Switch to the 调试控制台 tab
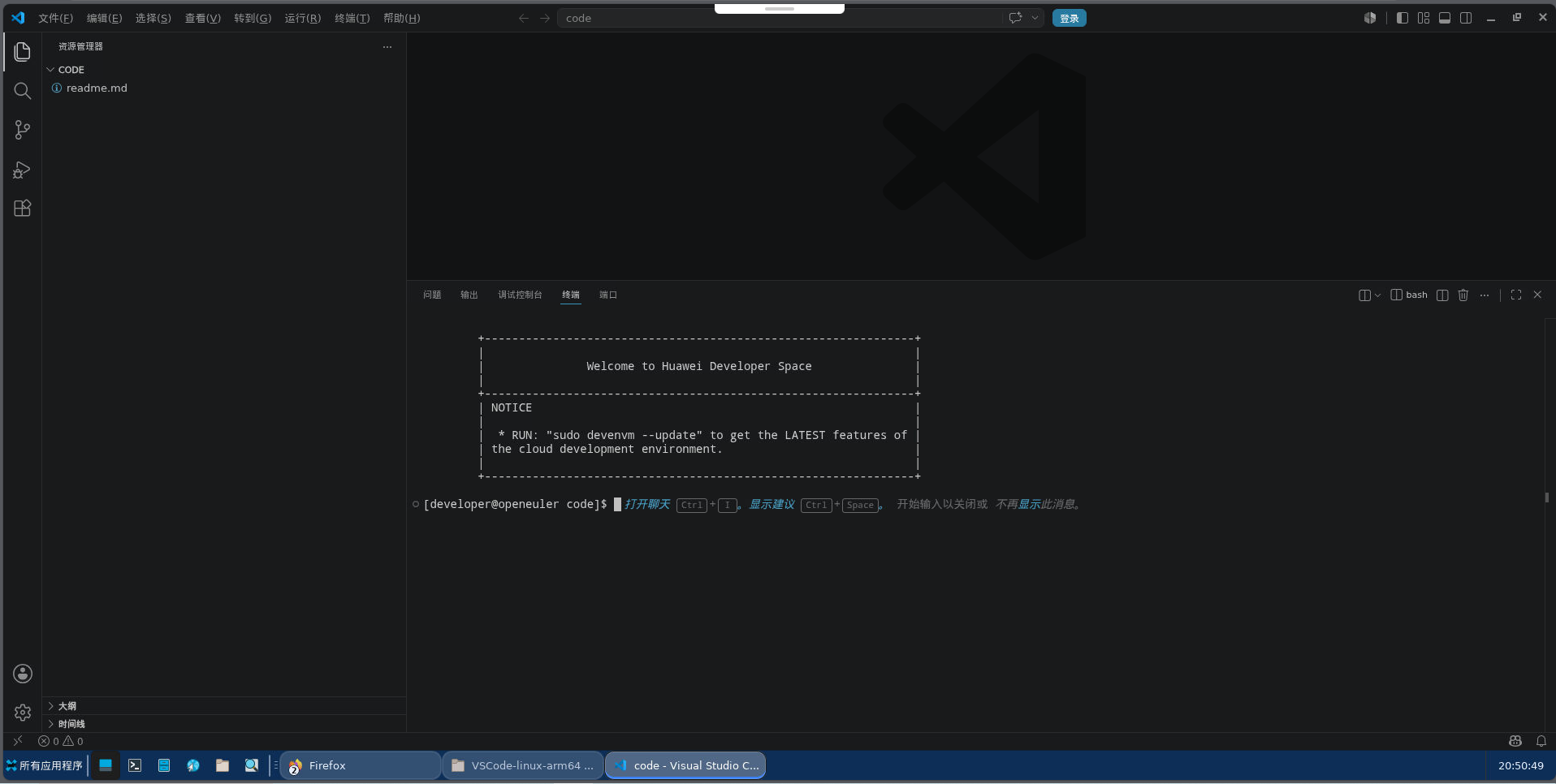This screenshot has width=1556, height=784. 520,295
